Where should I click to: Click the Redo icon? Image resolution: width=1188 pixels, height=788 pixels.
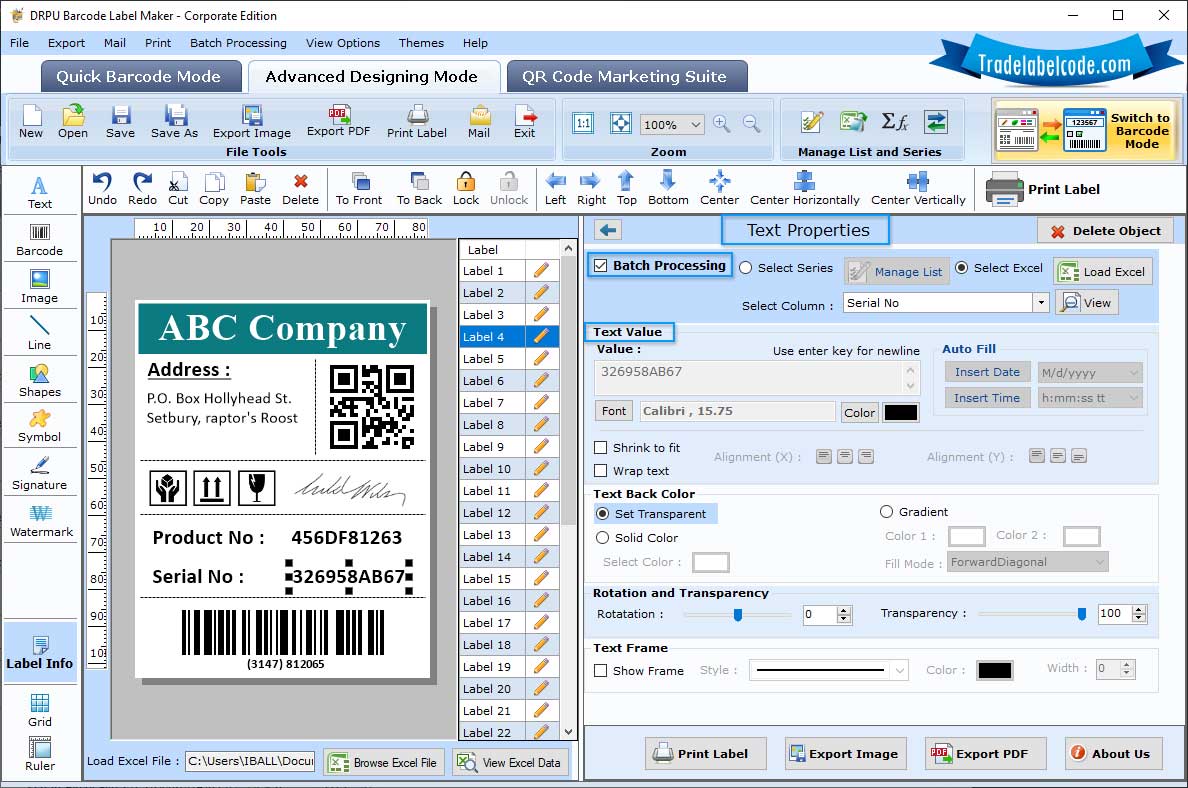[142, 189]
